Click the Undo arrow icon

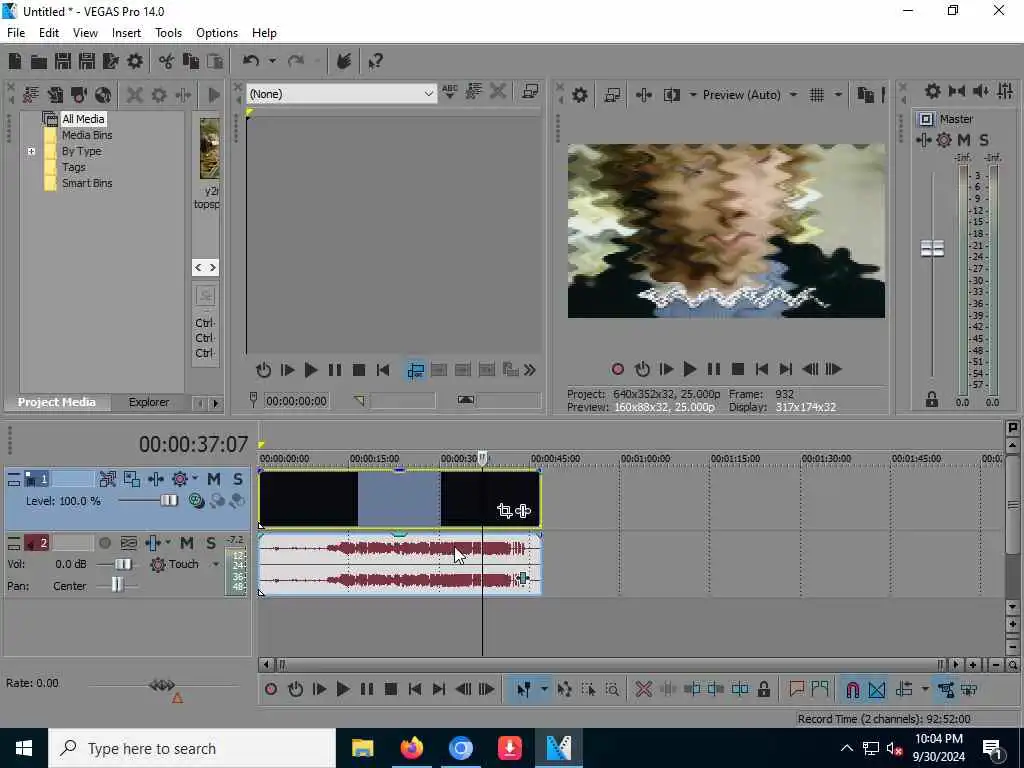click(x=251, y=61)
